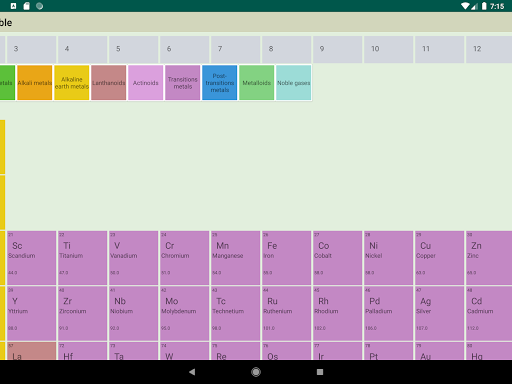Screen dimensions: 512x384
Task: Open the Chromium (Cr) element tile
Action: (185, 258)
